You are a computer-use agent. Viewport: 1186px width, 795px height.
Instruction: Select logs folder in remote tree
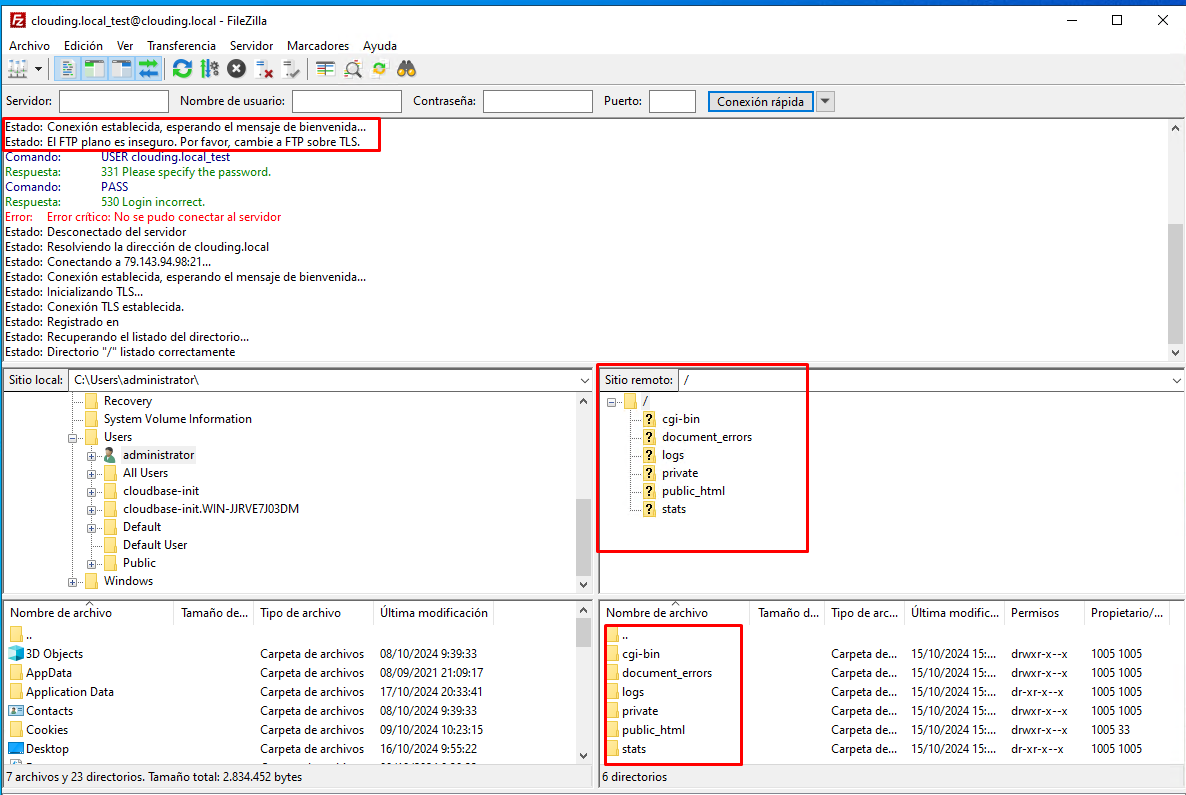click(672, 455)
